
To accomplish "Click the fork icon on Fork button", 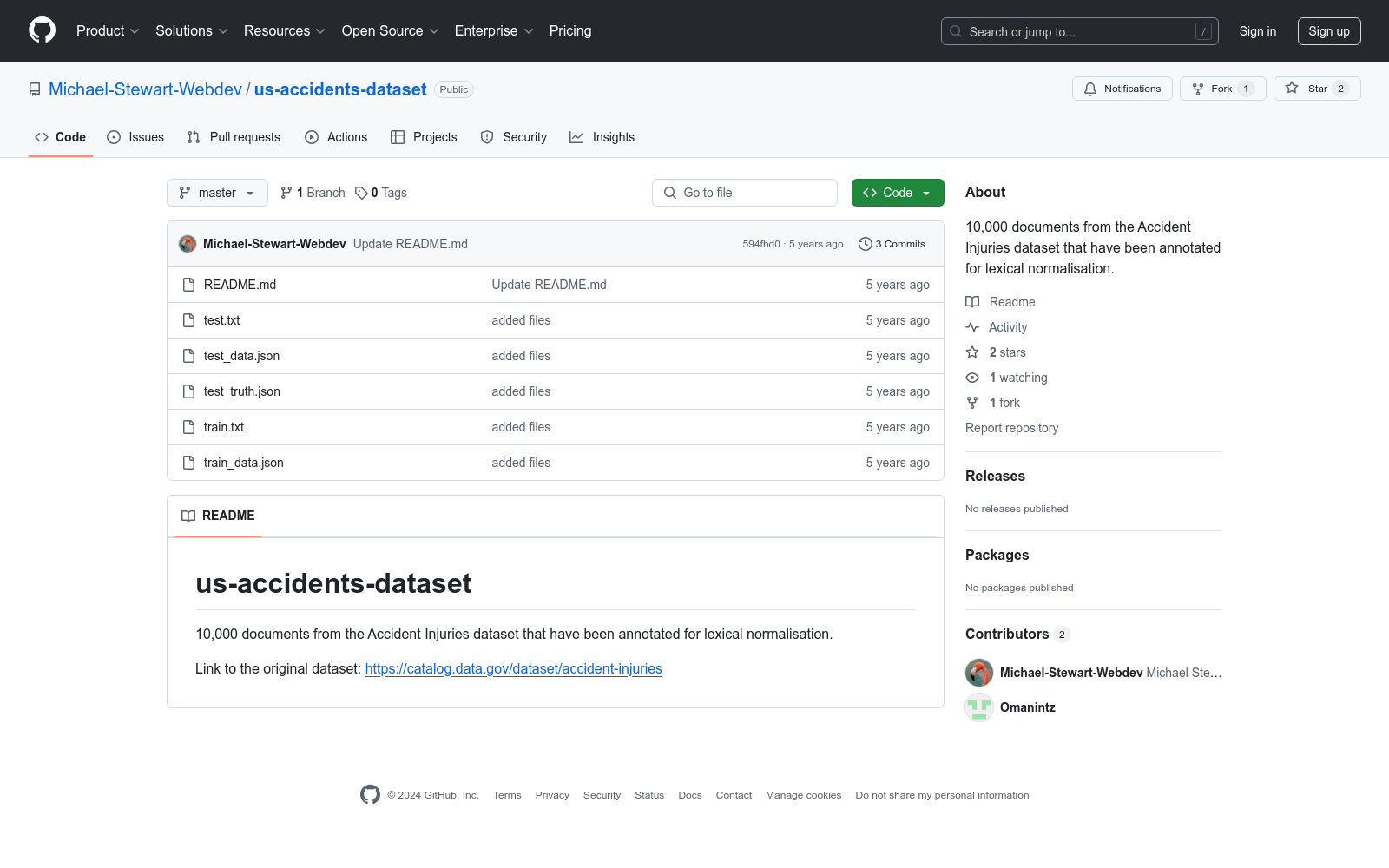I will tap(1198, 89).
